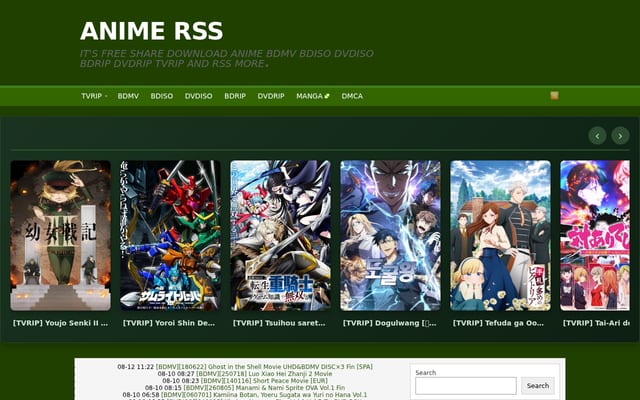Open the Luo Xiao Hei Zhanji 2 Movie link

coord(264,374)
